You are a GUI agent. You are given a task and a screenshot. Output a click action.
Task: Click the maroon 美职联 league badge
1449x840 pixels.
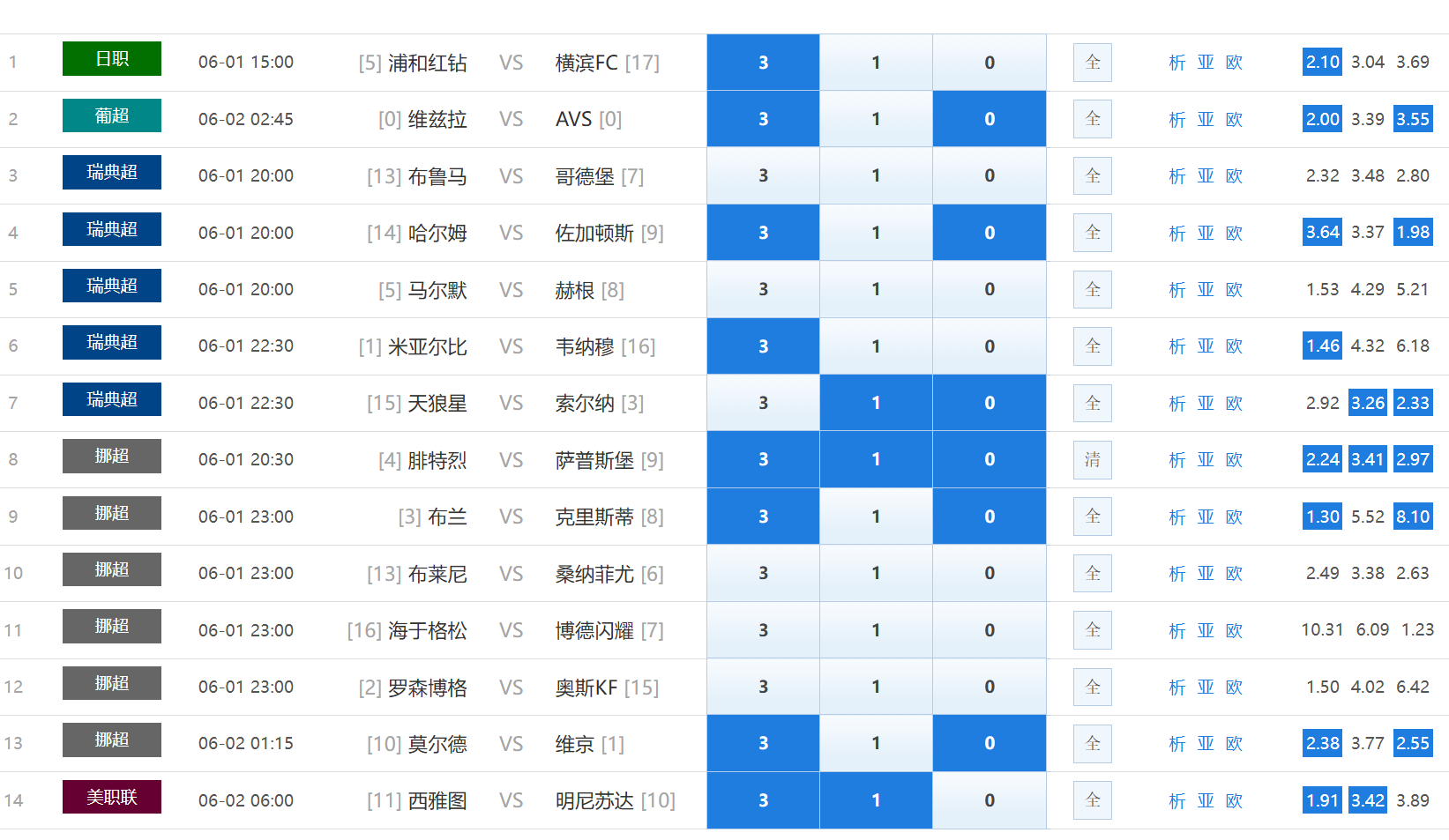(x=112, y=797)
